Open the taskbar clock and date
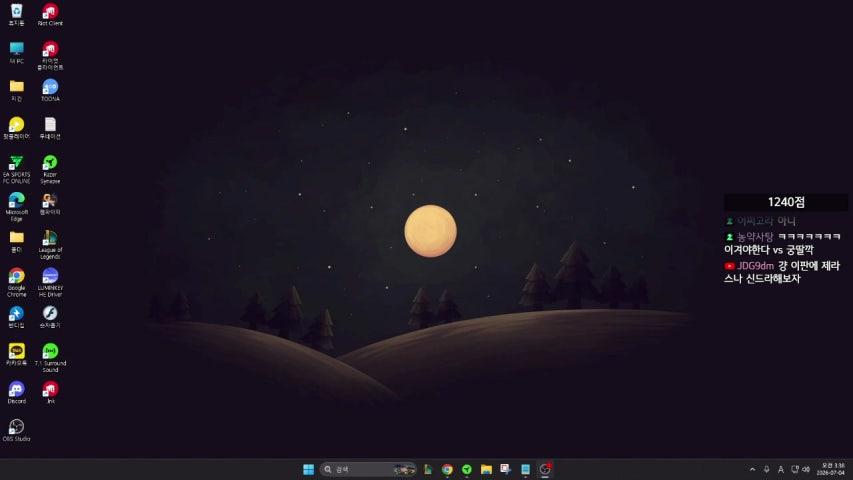 tap(832, 469)
